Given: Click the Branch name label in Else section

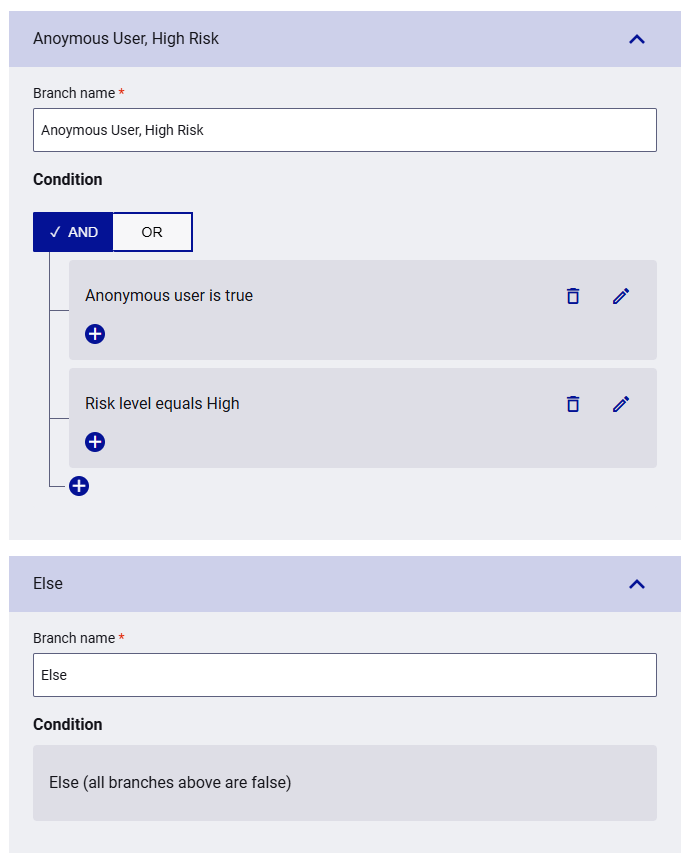Looking at the screenshot, I should [74, 638].
